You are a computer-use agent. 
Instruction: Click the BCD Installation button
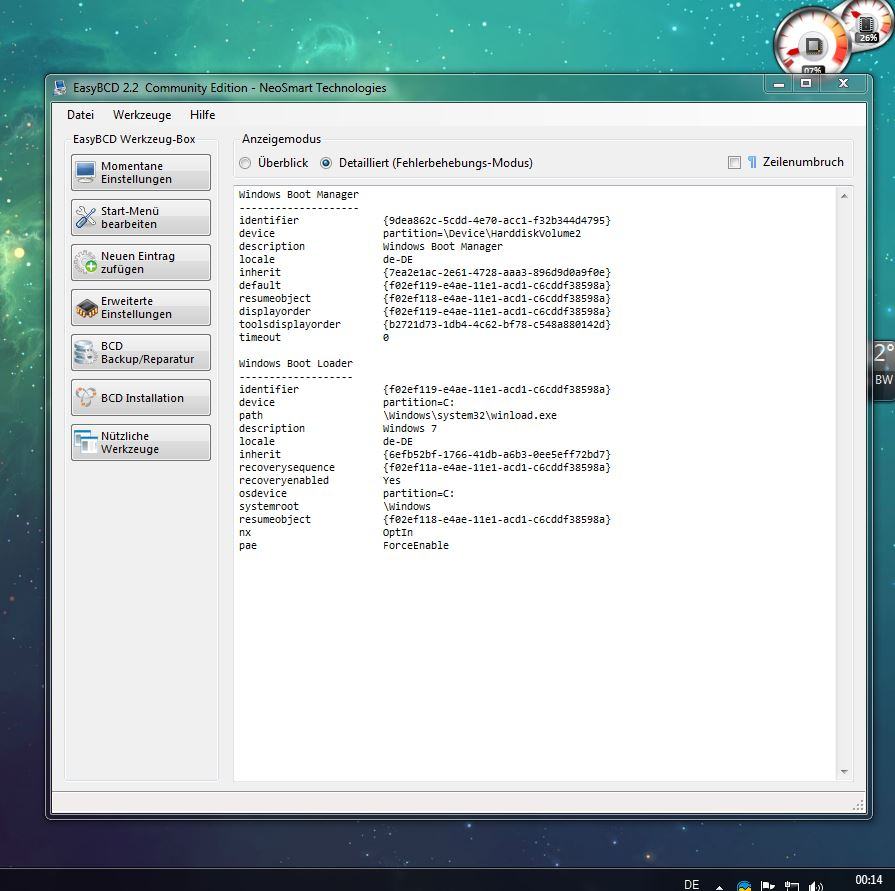141,398
